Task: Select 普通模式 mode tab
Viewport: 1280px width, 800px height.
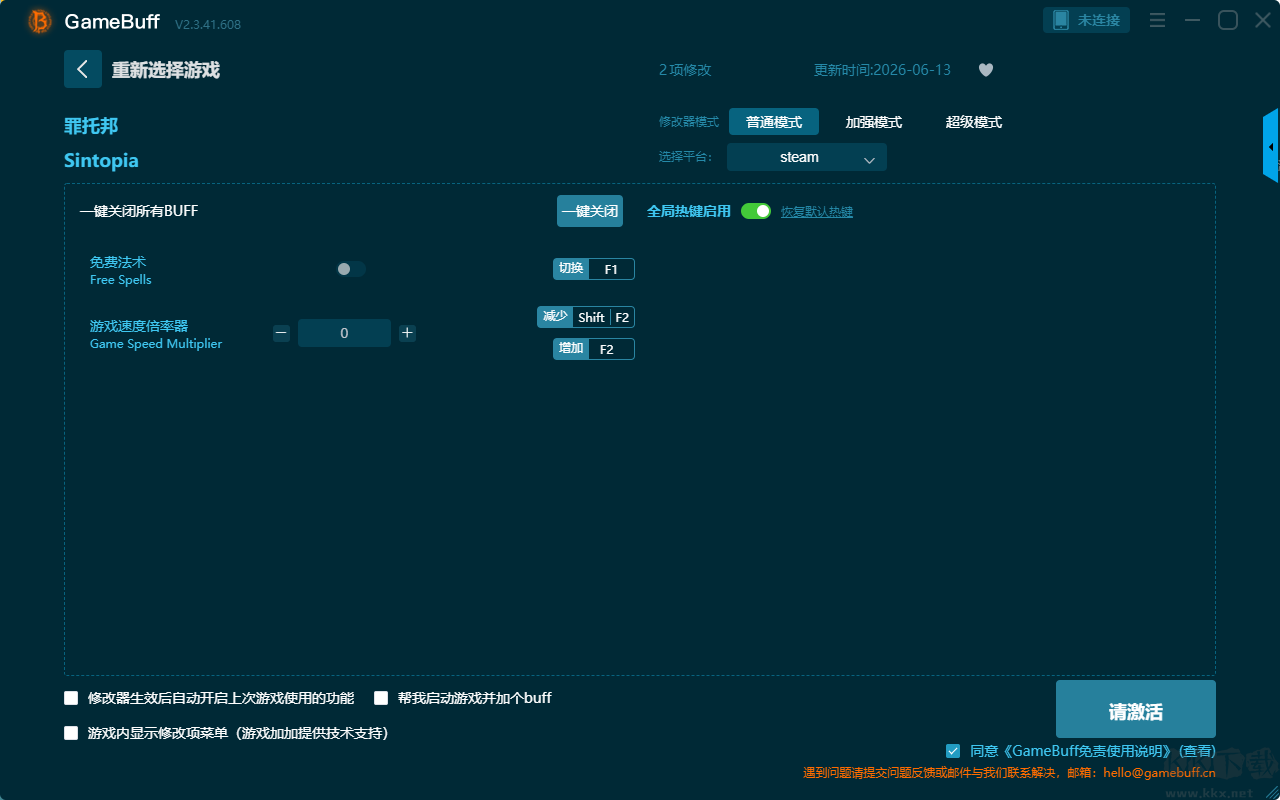Action: tap(774, 122)
